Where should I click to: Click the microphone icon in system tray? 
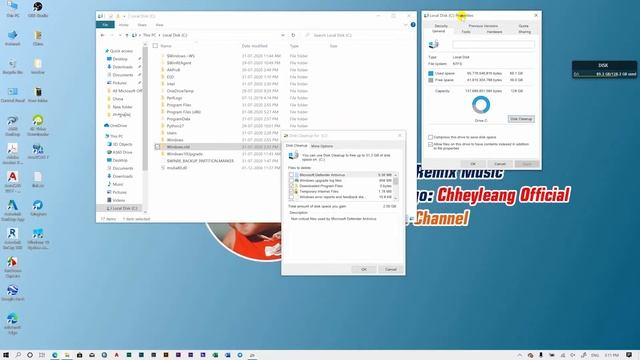[x=541, y=355]
